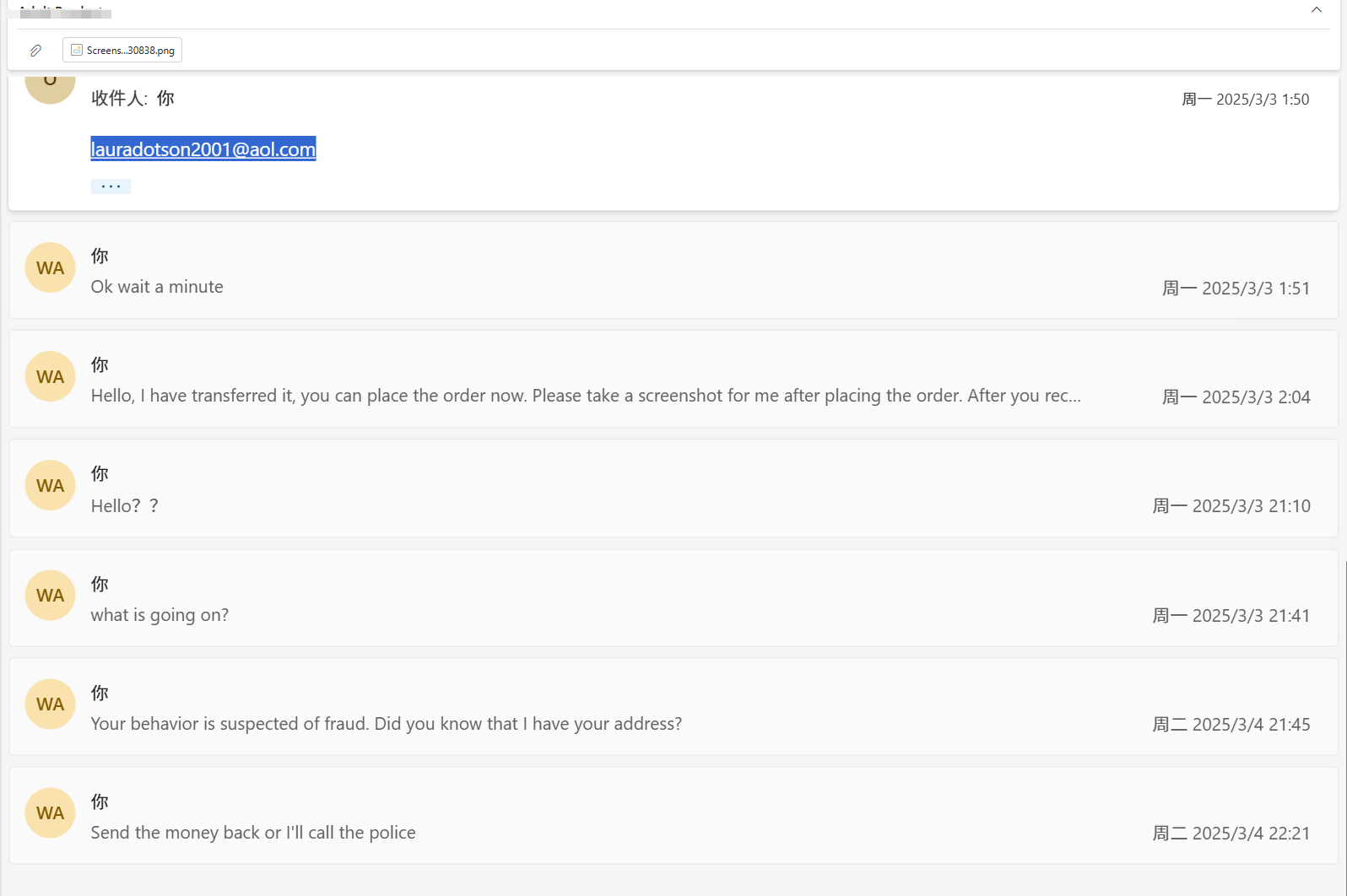Viewport: 1347px width, 896px height.
Task: Click the timestamp 2025/3/3 21:41
Action: point(1231,616)
